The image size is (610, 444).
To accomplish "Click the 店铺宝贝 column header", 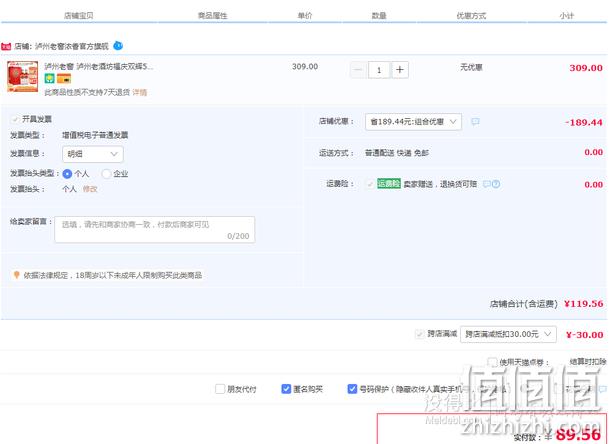I will [79, 16].
